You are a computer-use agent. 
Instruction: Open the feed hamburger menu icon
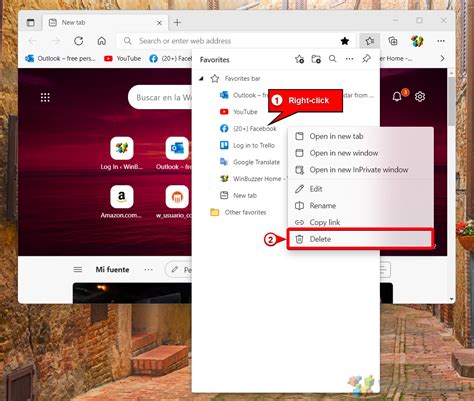pos(78,269)
